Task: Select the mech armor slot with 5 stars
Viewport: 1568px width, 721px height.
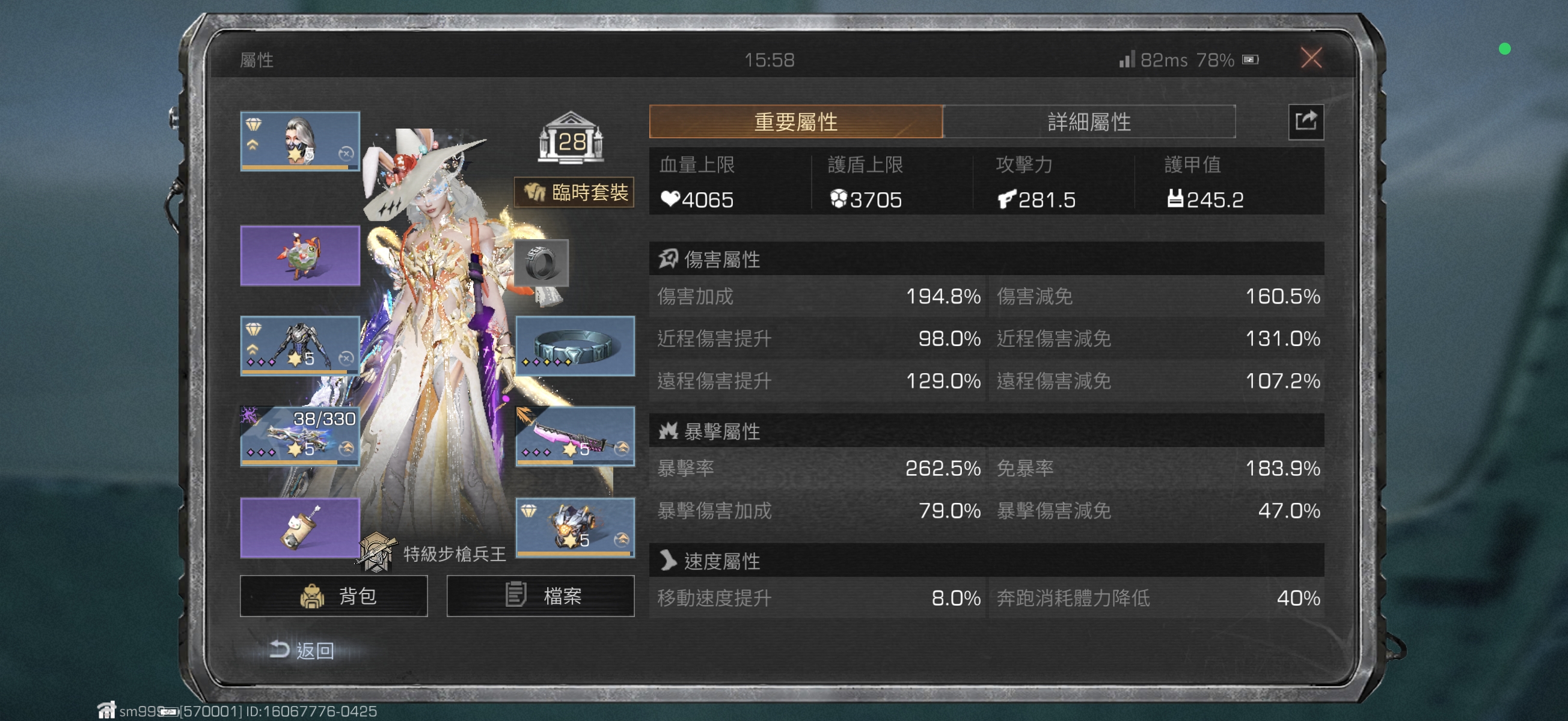Action: point(300,345)
